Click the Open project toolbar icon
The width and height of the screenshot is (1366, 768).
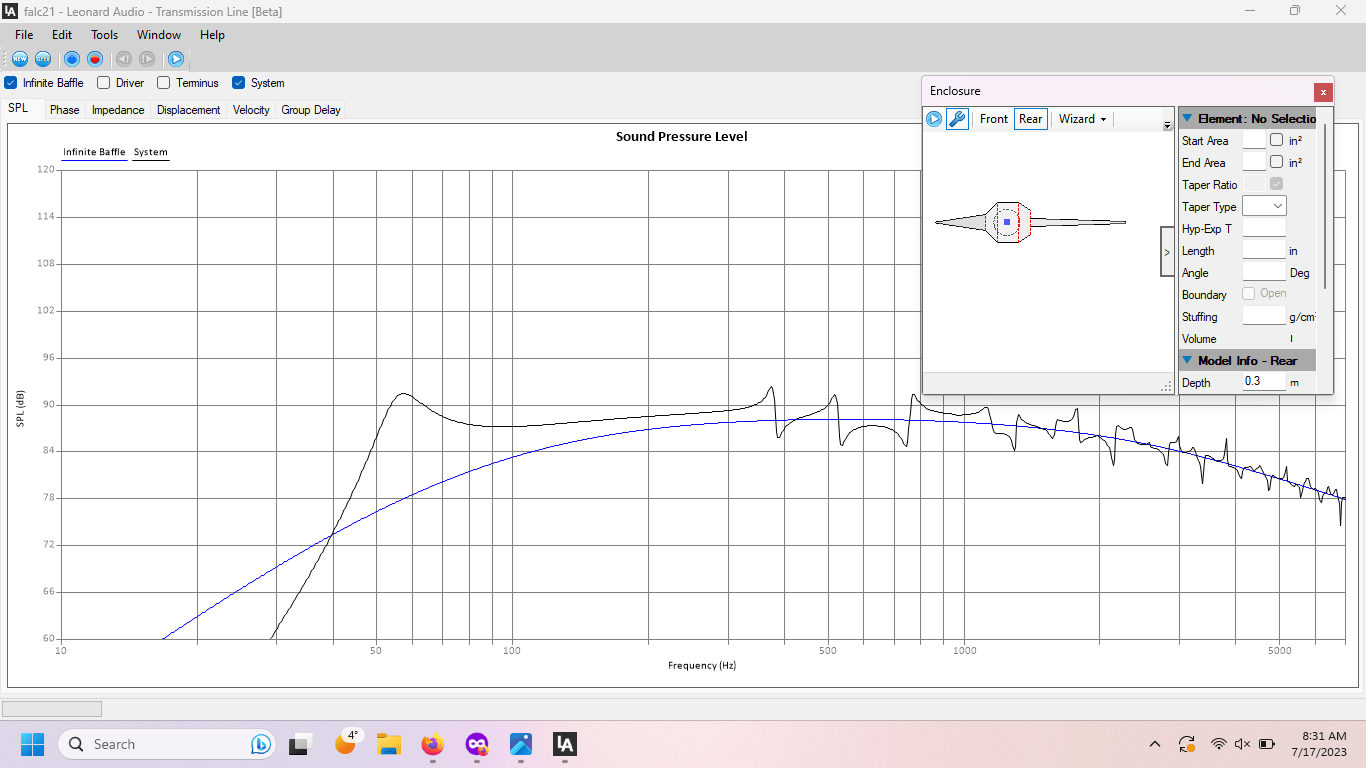coord(43,59)
